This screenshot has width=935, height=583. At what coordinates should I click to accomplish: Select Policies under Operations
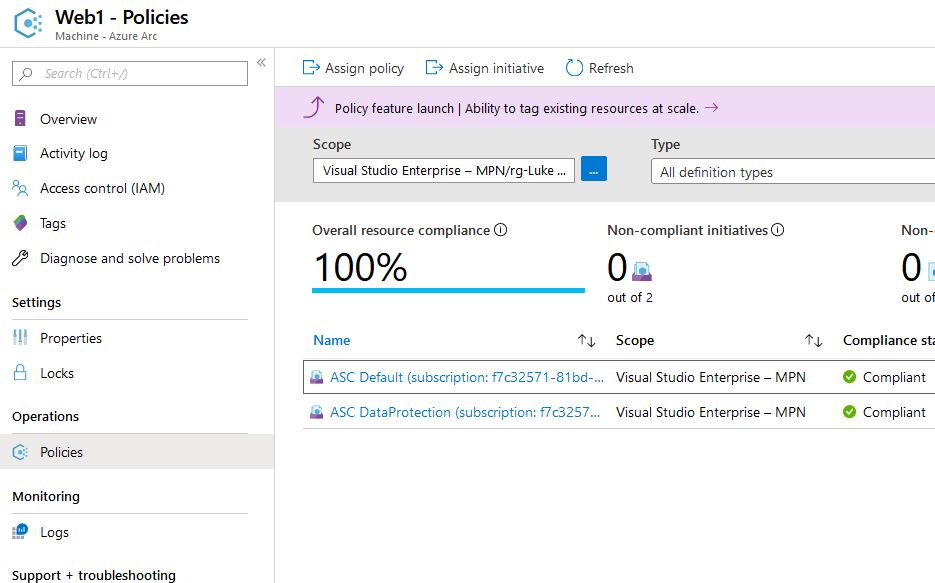click(61, 452)
